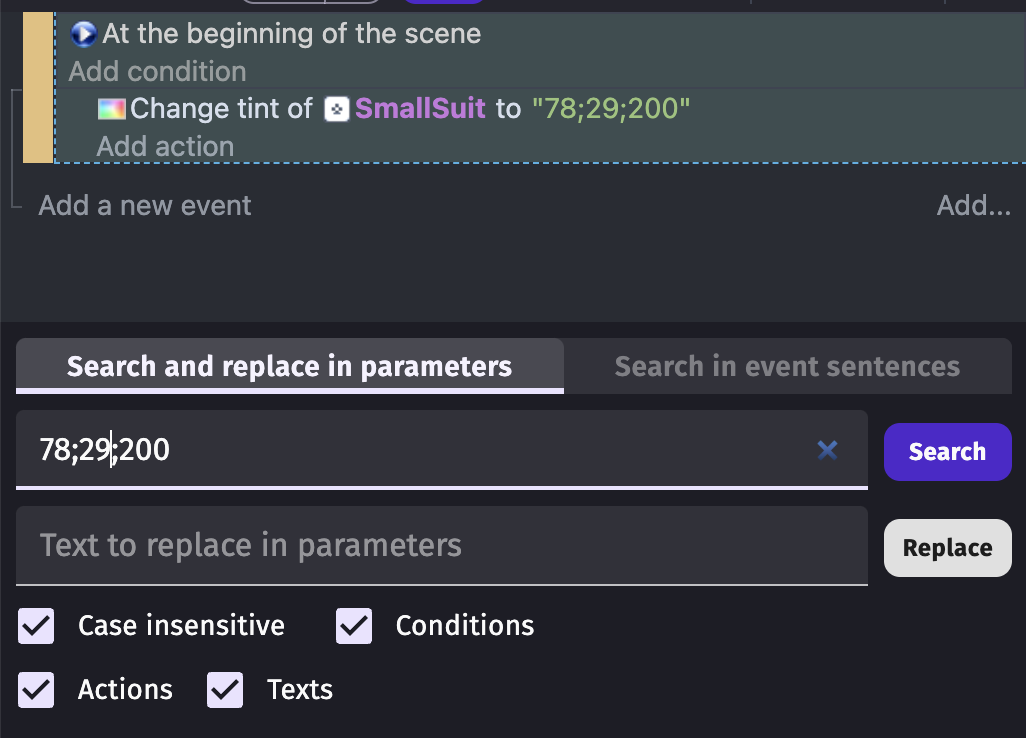Disable searching in Actions

click(36, 689)
